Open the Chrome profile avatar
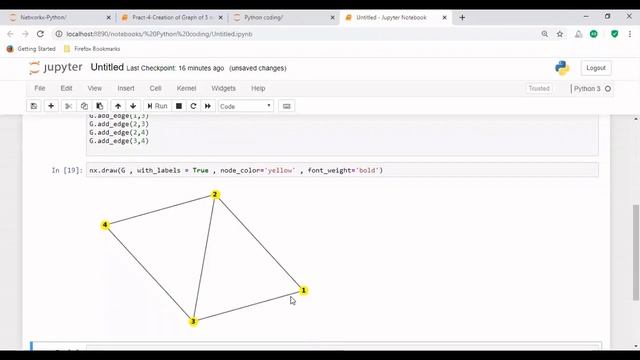640x360 pixels. pyautogui.click(x=593, y=34)
